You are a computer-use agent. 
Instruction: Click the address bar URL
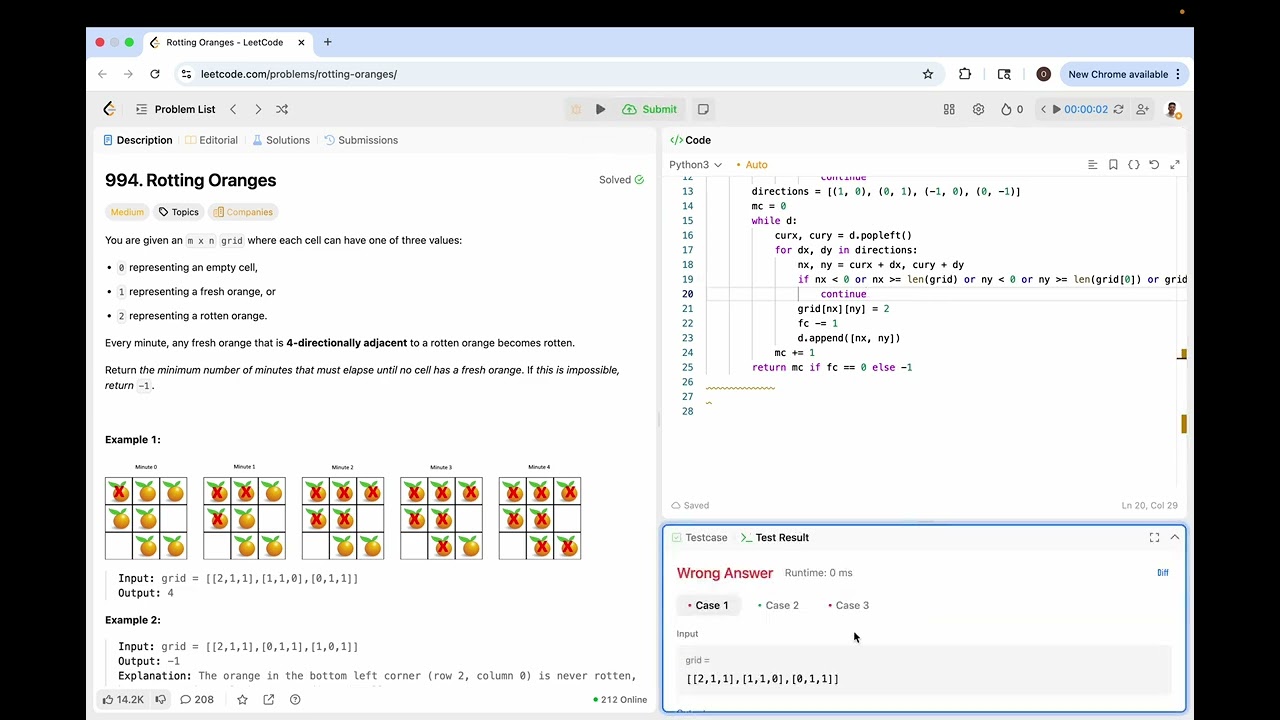pyautogui.click(x=299, y=74)
